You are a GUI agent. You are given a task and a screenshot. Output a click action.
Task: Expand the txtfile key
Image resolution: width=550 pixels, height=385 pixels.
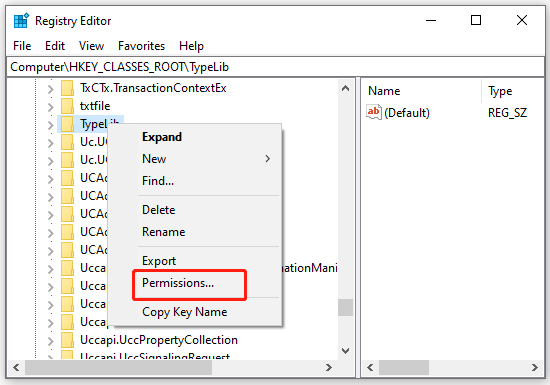point(51,107)
